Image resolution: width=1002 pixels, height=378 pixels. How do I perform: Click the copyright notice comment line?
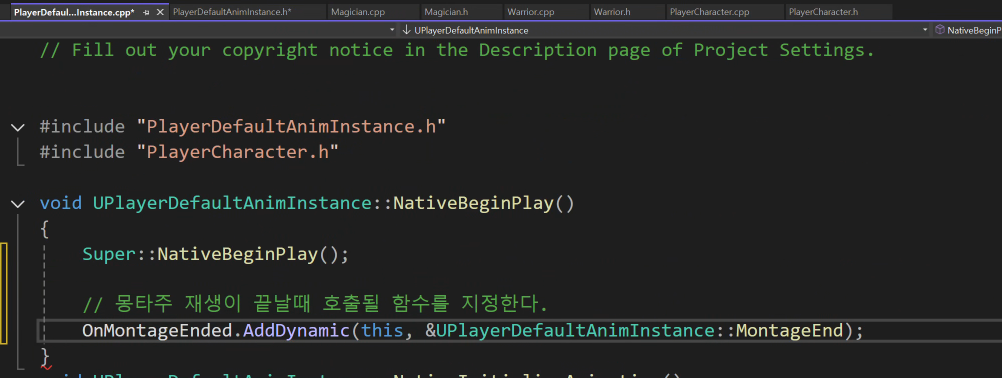tap(457, 50)
